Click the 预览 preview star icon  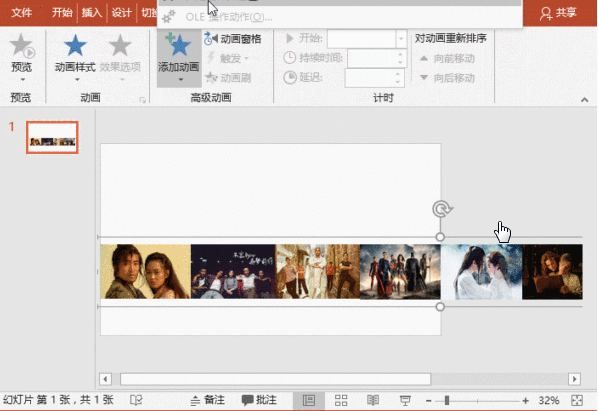click(21, 45)
